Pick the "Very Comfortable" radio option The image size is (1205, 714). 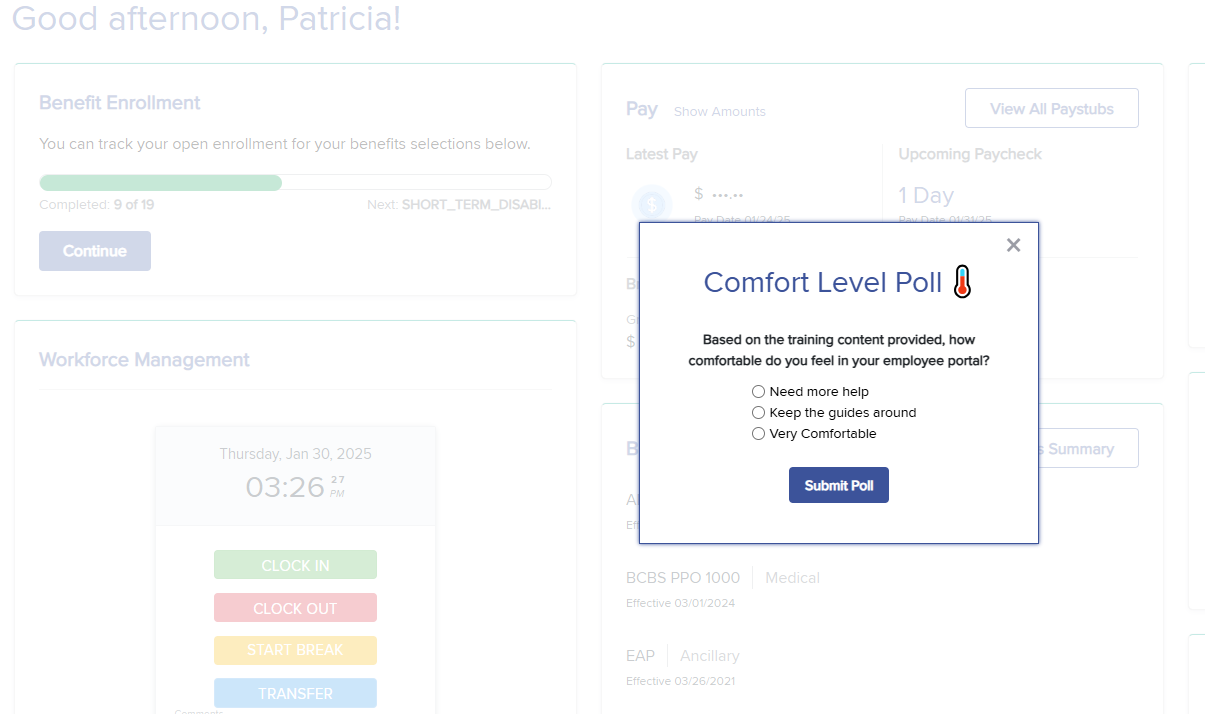[759, 434]
